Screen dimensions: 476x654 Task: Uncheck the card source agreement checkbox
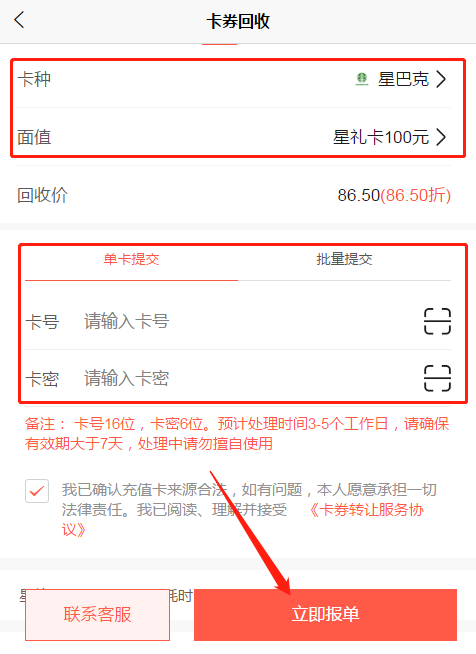pyautogui.click(x=37, y=490)
